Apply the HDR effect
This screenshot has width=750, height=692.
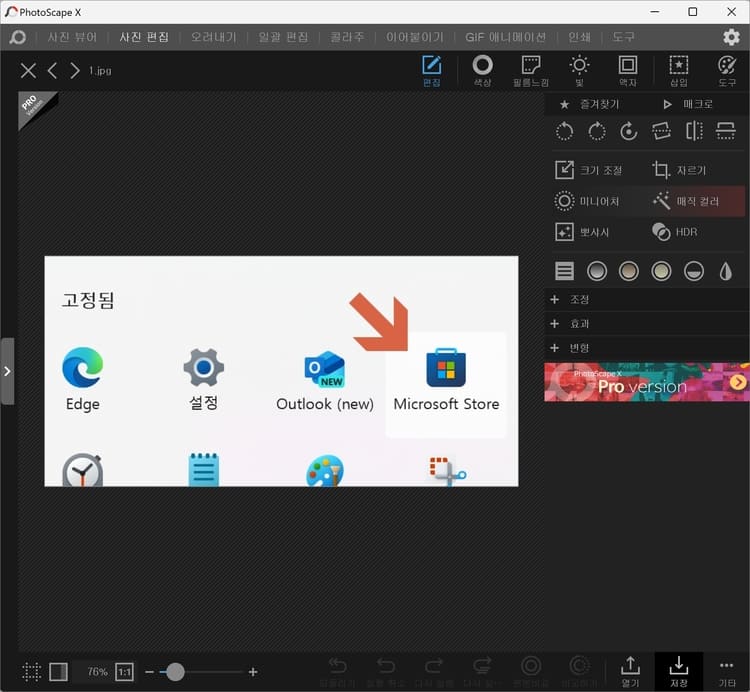pyautogui.click(x=674, y=232)
